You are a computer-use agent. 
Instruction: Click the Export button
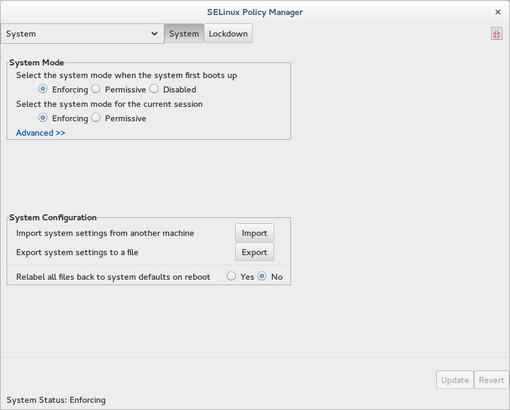[255, 252]
